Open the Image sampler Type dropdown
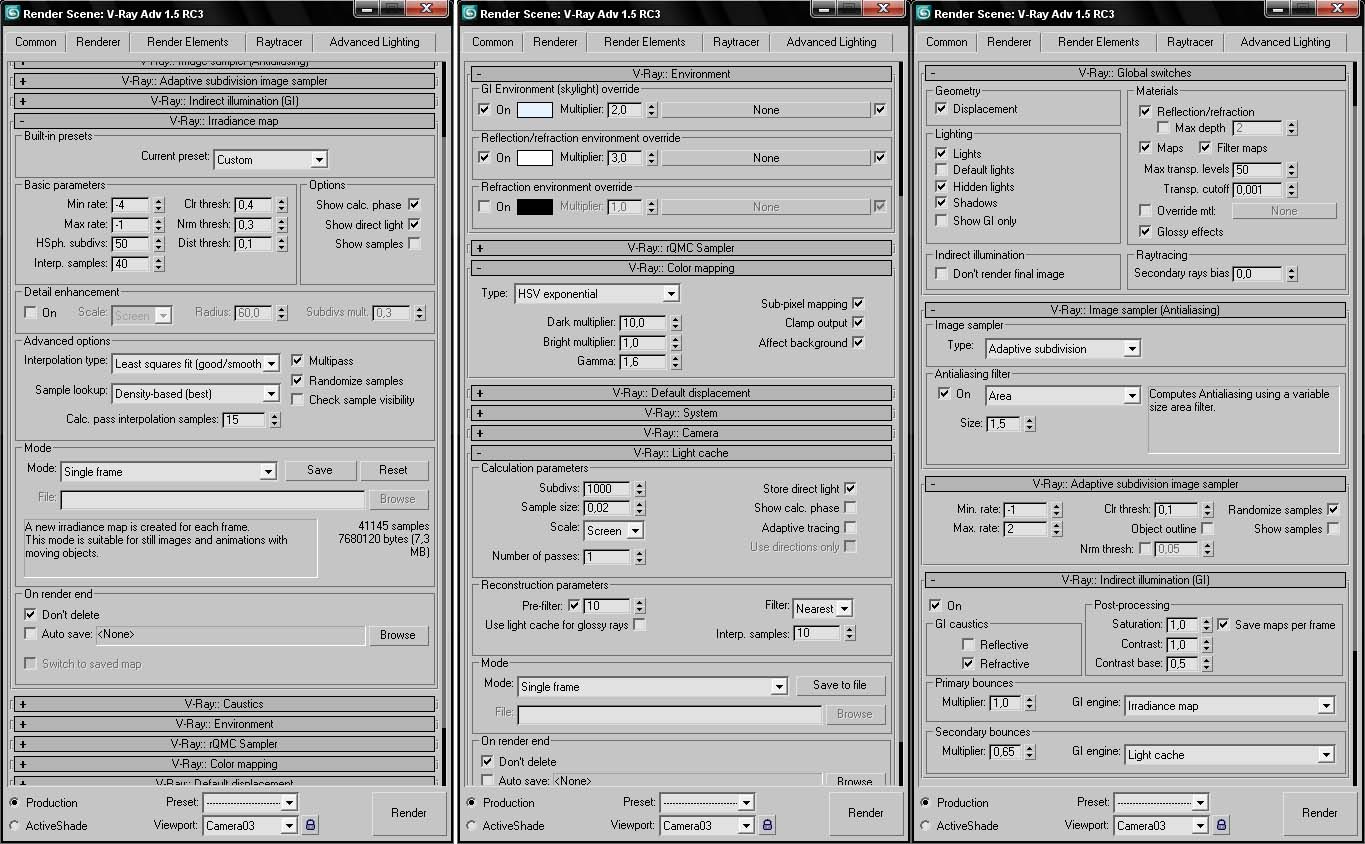Image resolution: width=1365 pixels, height=844 pixels. coord(1063,348)
